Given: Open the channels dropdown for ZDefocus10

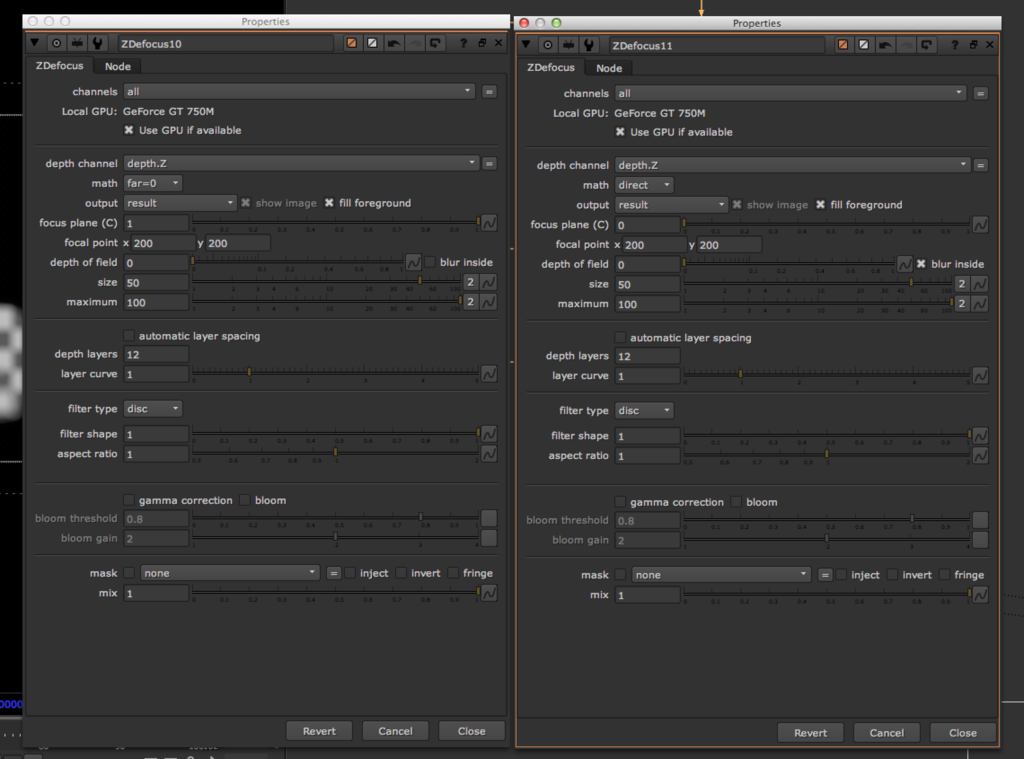Looking at the screenshot, I should (x=298, y=90).
